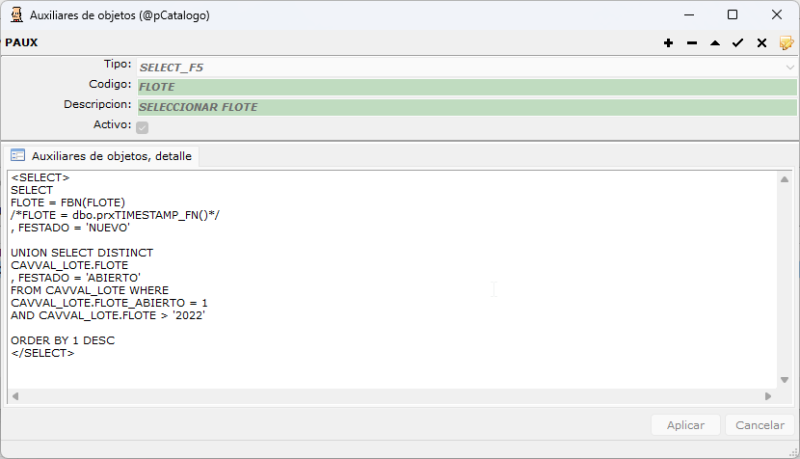Screen dimensions: 800x459
Task: Click the app icon in title bar
Action: [x=16, y=15]
